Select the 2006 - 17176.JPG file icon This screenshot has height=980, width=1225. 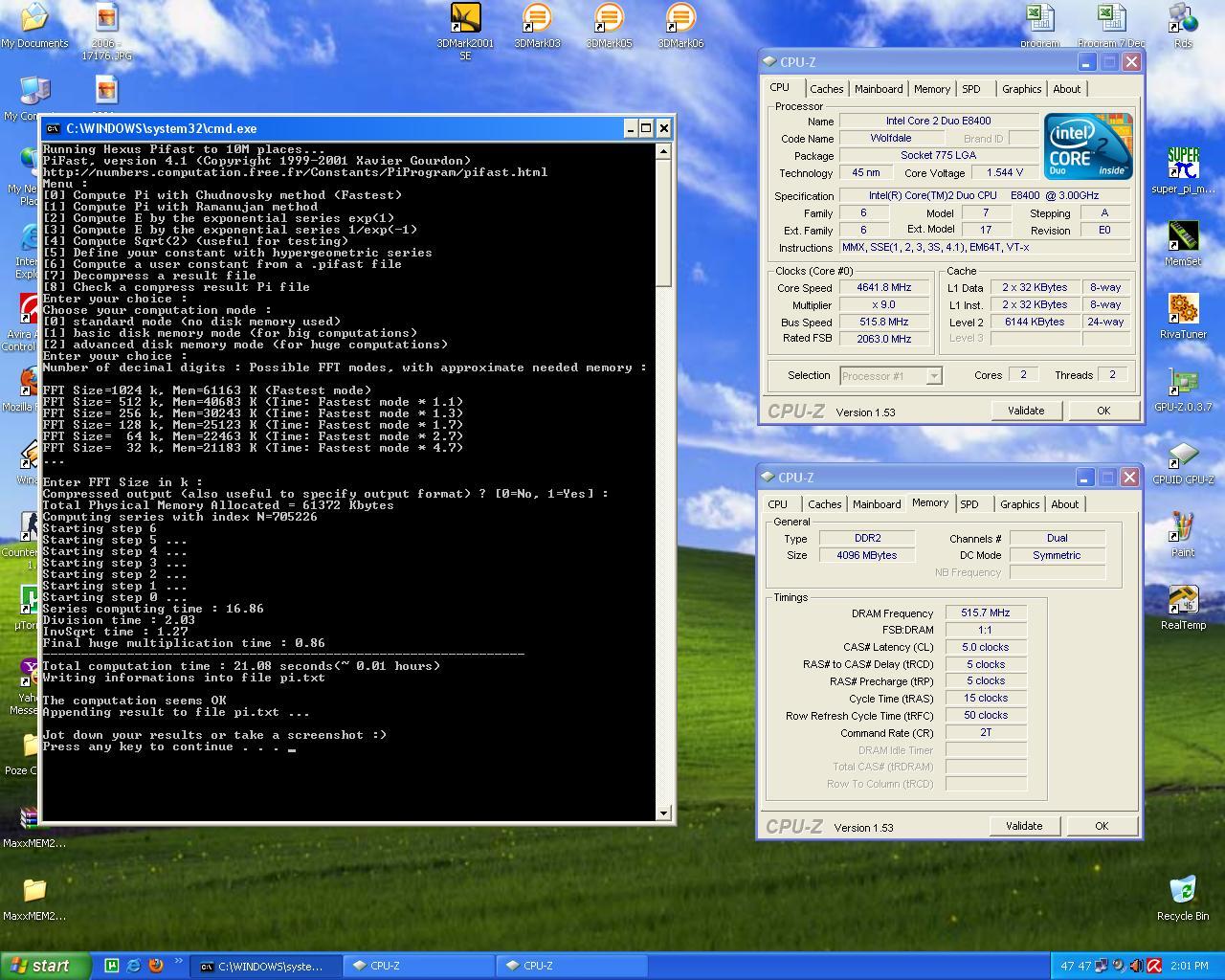coord(106,31)
